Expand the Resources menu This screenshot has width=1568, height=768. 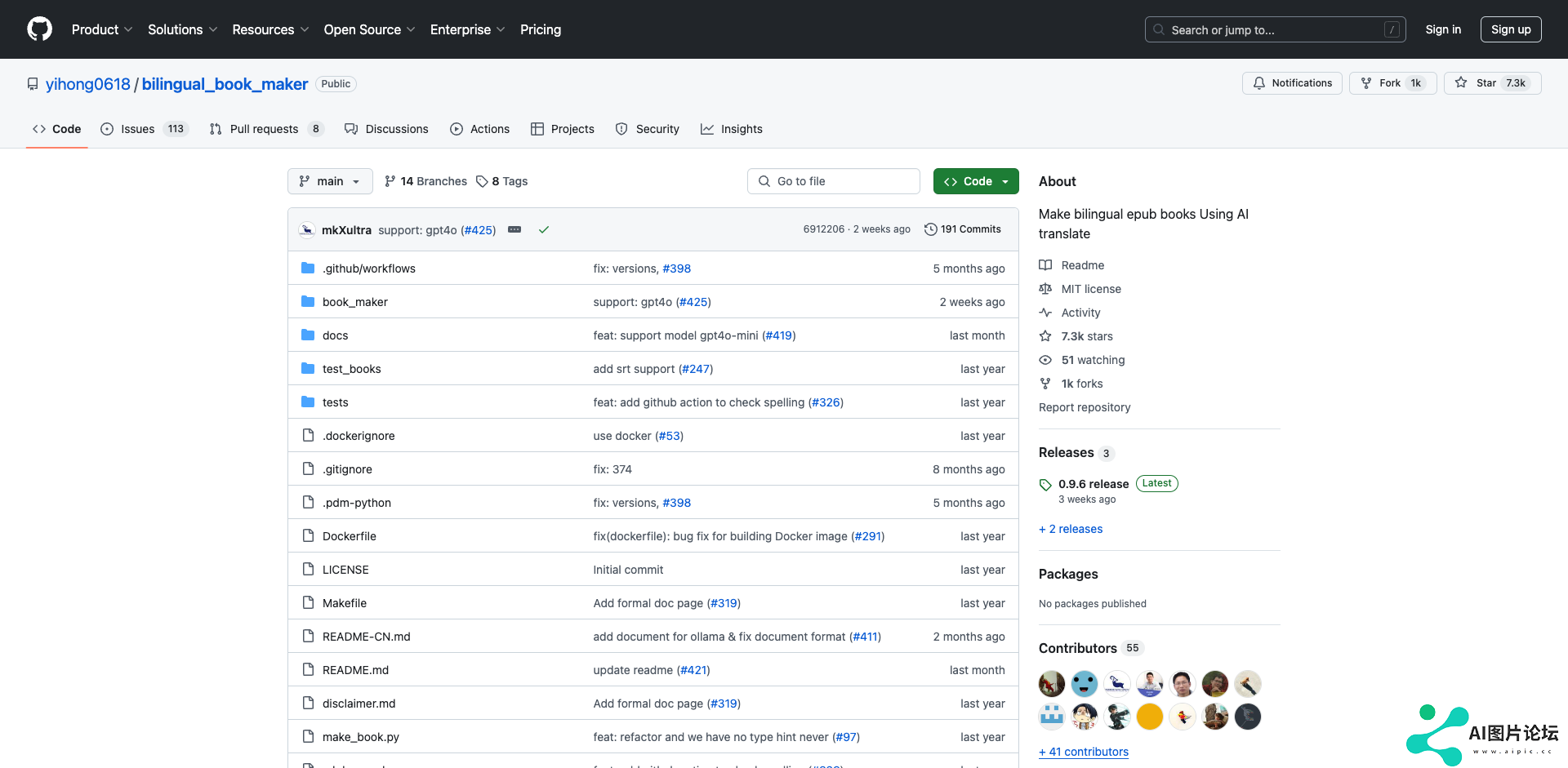pos(270,29)
